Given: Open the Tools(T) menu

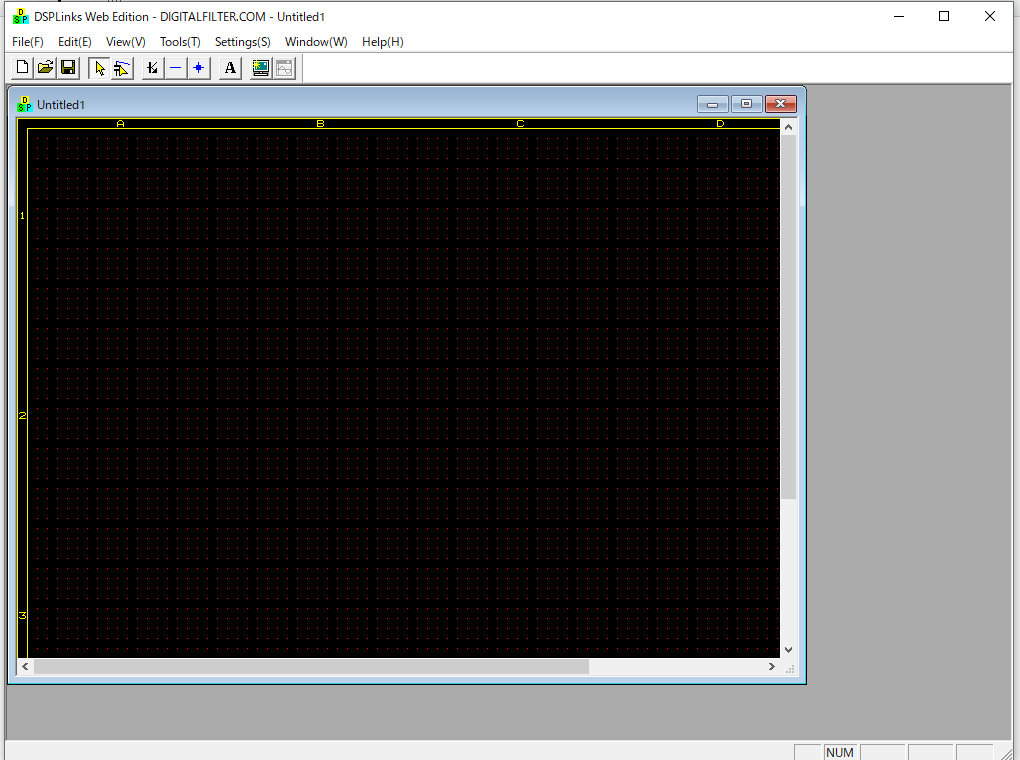Looking at the screenshot, I should (x=180, y=42).
